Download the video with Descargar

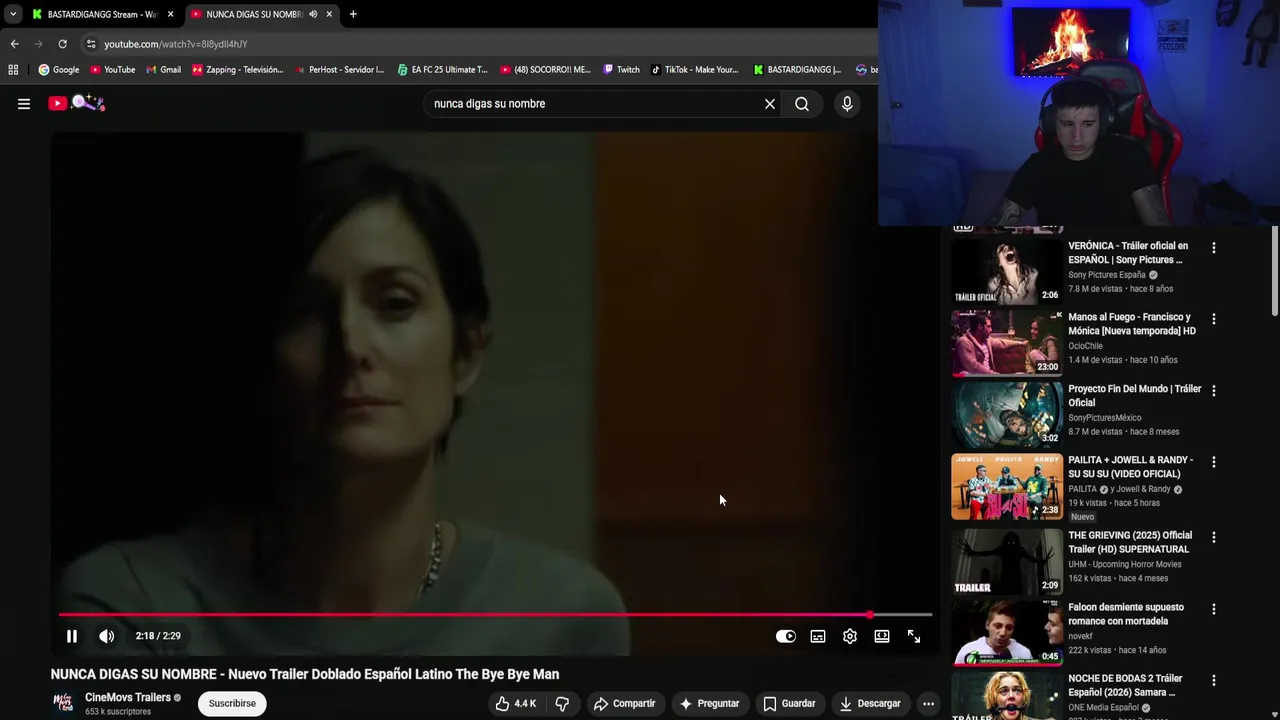click(x=870, y=703)
